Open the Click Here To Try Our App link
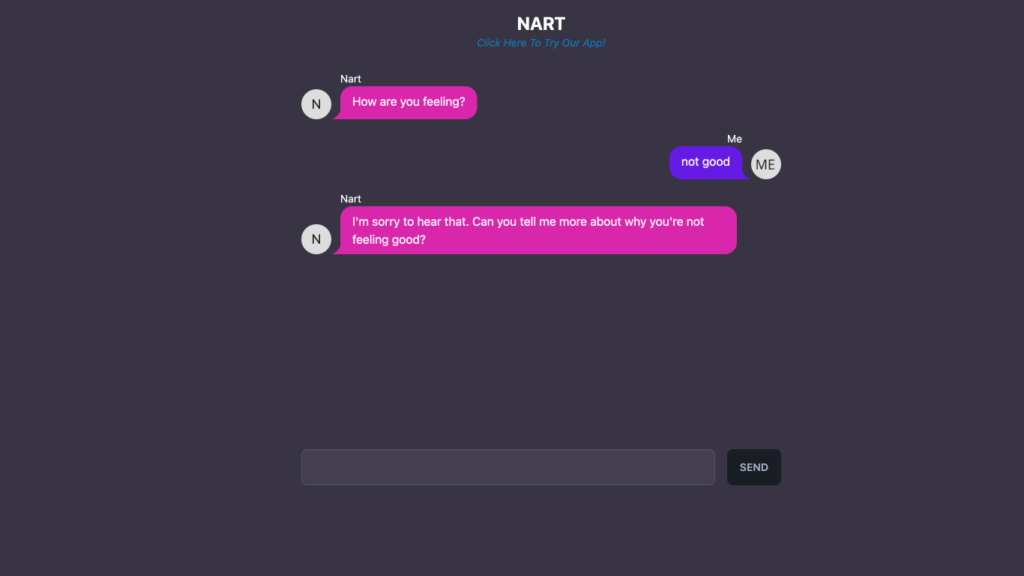The height and width of the screenshot is (576, 1024). (x=541, y=43)
